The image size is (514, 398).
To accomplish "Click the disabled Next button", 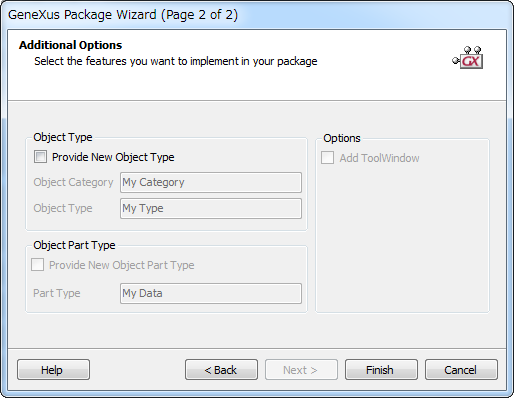I will coord(301,370).
